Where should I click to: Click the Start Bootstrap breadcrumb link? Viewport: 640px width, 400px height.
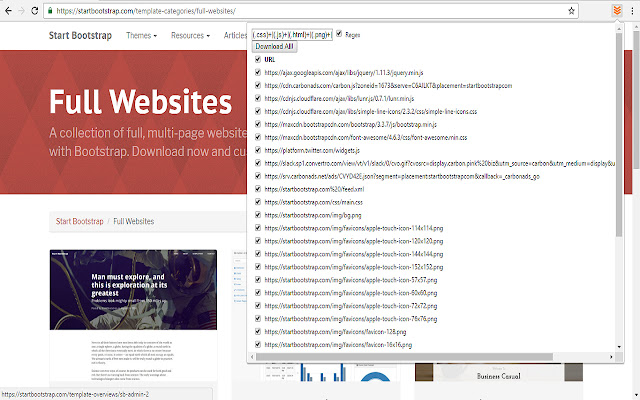[x=80, y=221]
